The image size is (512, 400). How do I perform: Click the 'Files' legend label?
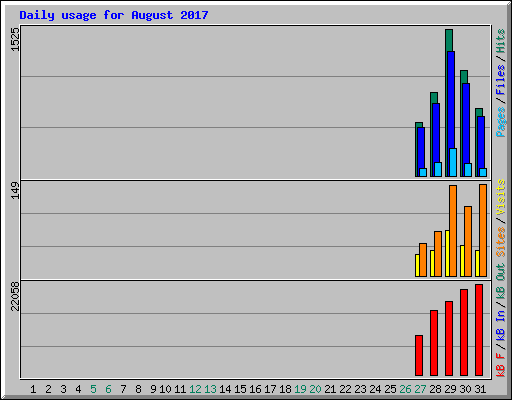coord(501,80)
